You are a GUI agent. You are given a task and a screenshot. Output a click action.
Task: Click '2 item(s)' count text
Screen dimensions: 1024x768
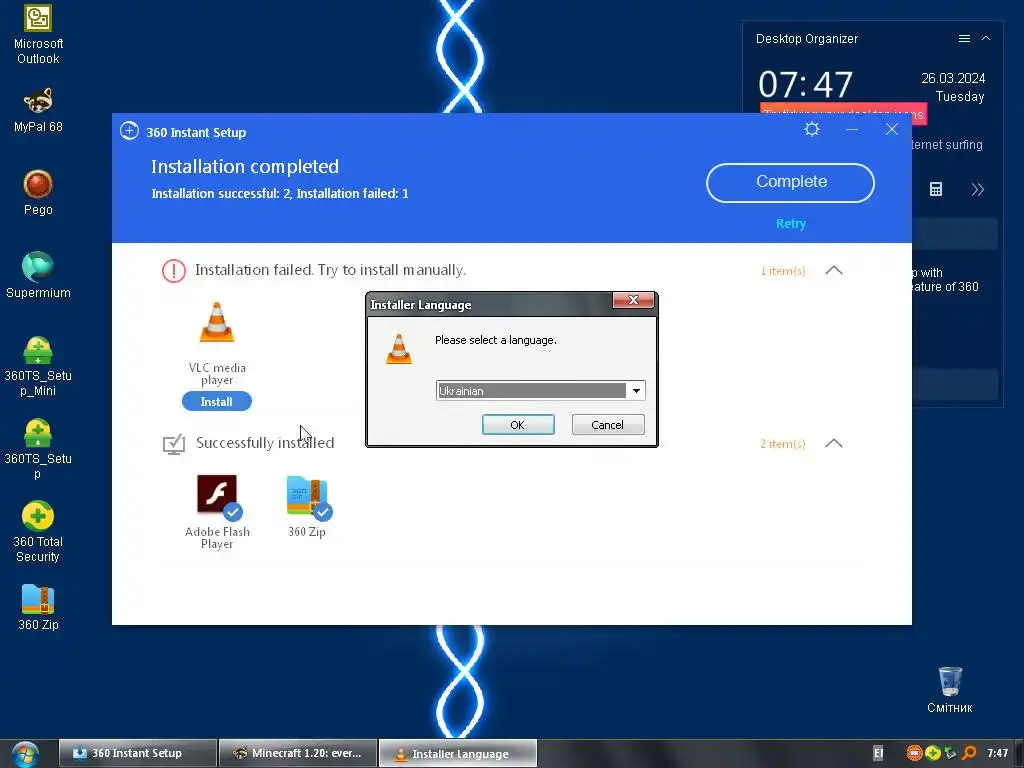[783, 443]
